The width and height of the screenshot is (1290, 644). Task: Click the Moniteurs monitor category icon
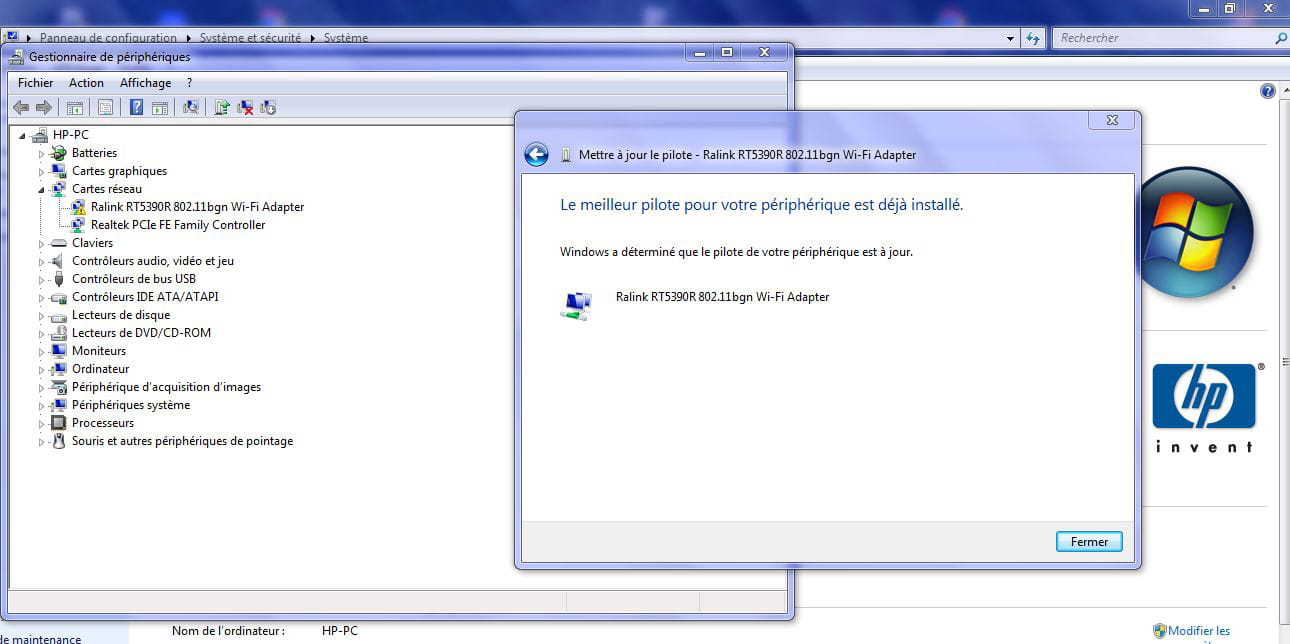(59, 351)
